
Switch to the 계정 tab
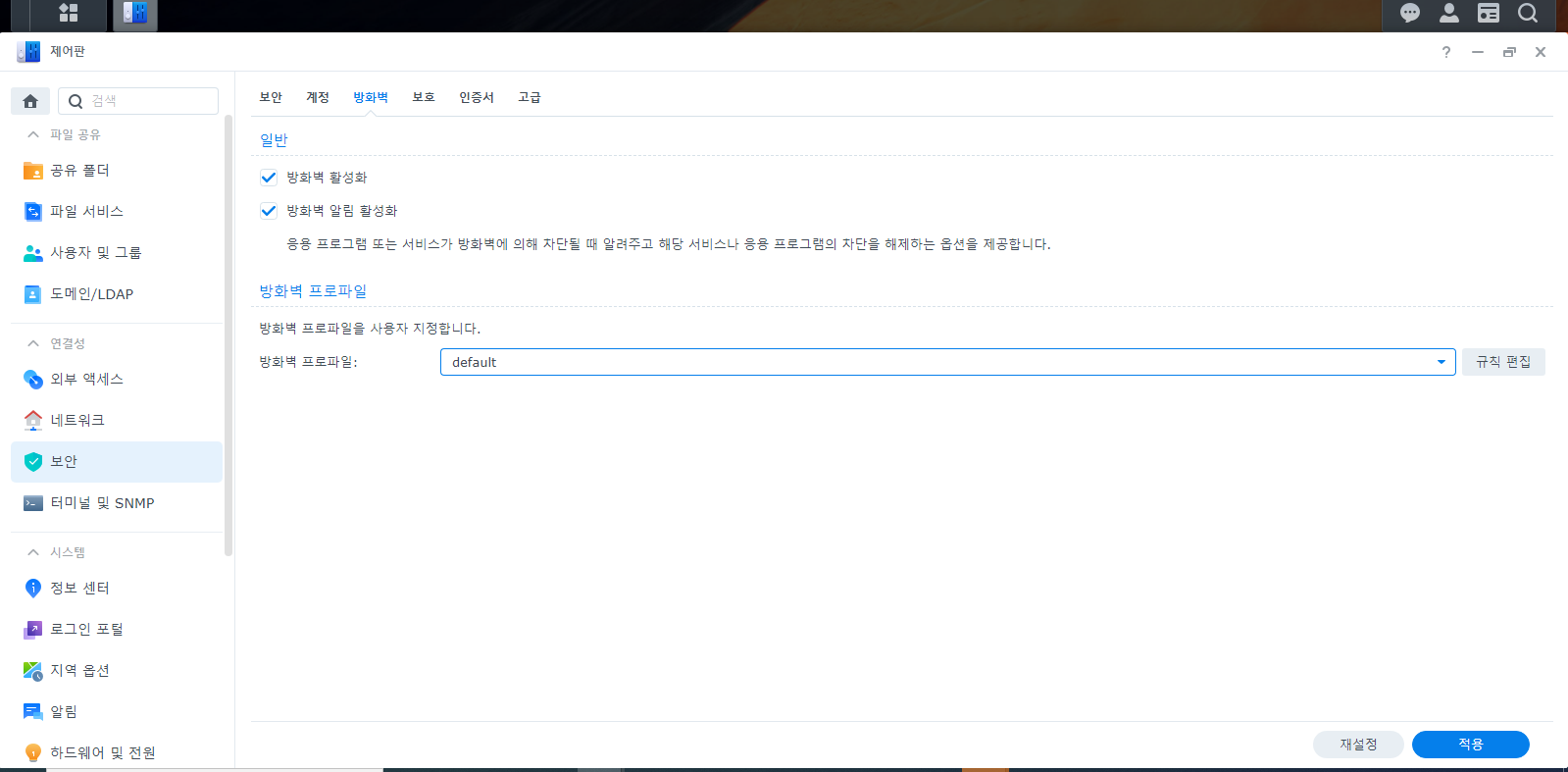click(x=318, y=97)
